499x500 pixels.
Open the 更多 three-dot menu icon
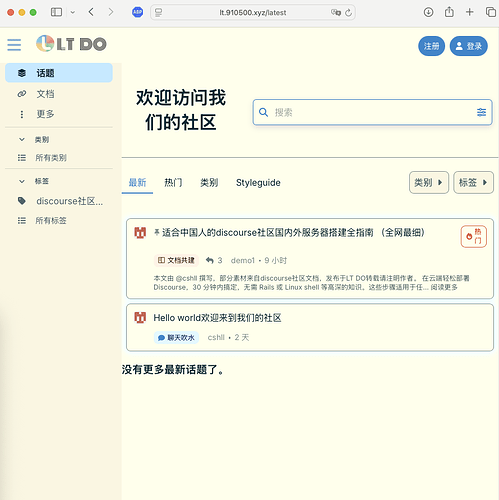pyautogui.click(x=22, y=114)
